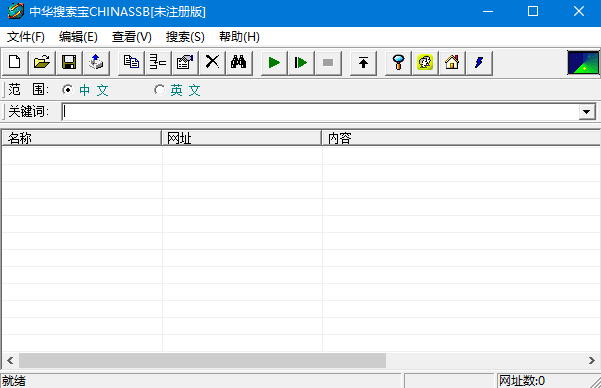Go to homepage via house icon
Screen dimensions: 601x388
452,62
